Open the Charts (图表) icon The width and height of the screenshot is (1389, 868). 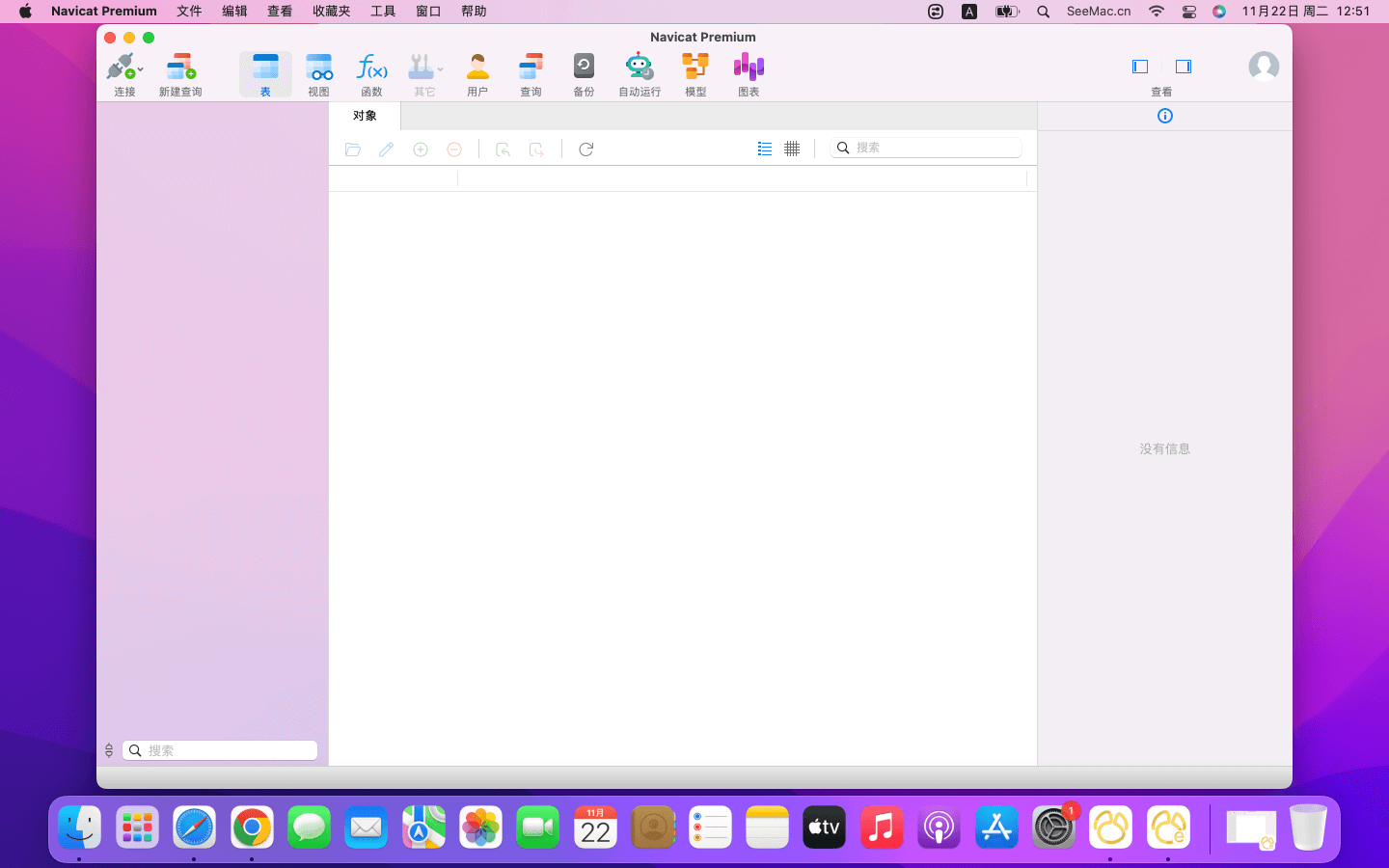click(749, 68)
